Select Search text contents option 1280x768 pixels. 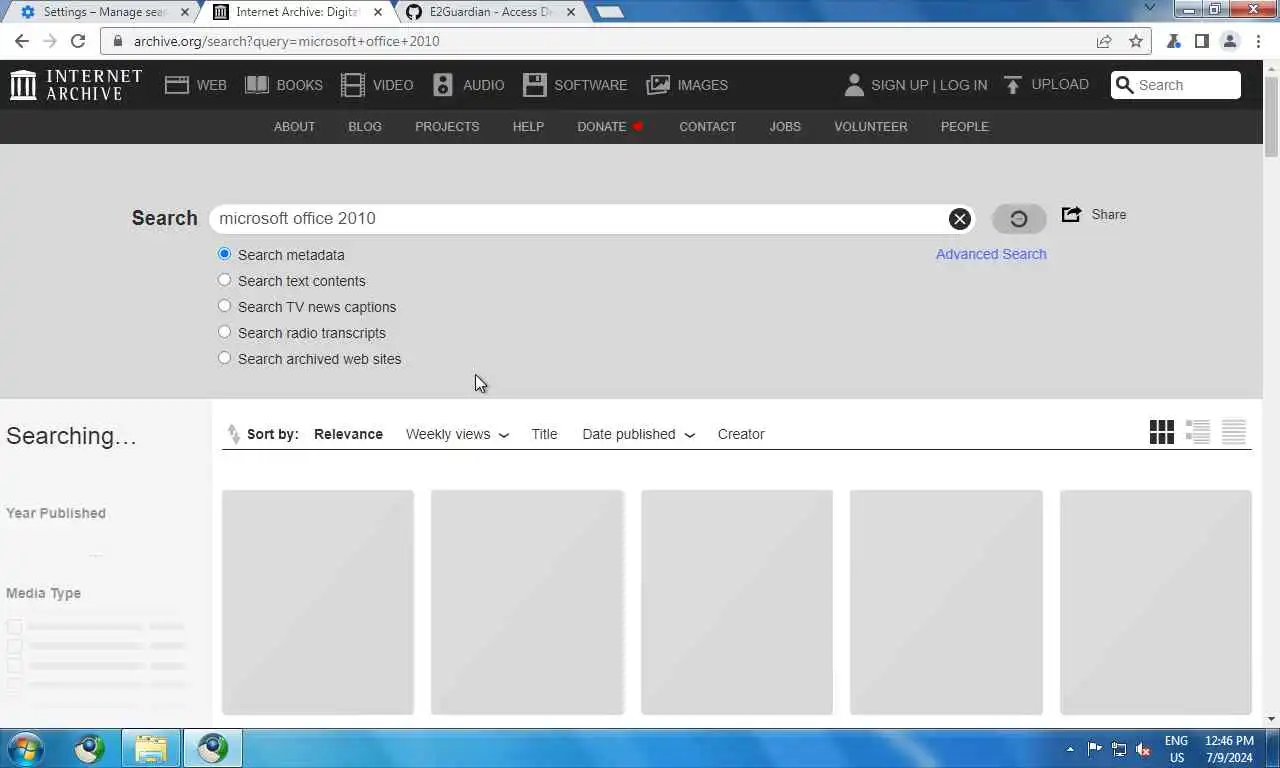[224, 280]
